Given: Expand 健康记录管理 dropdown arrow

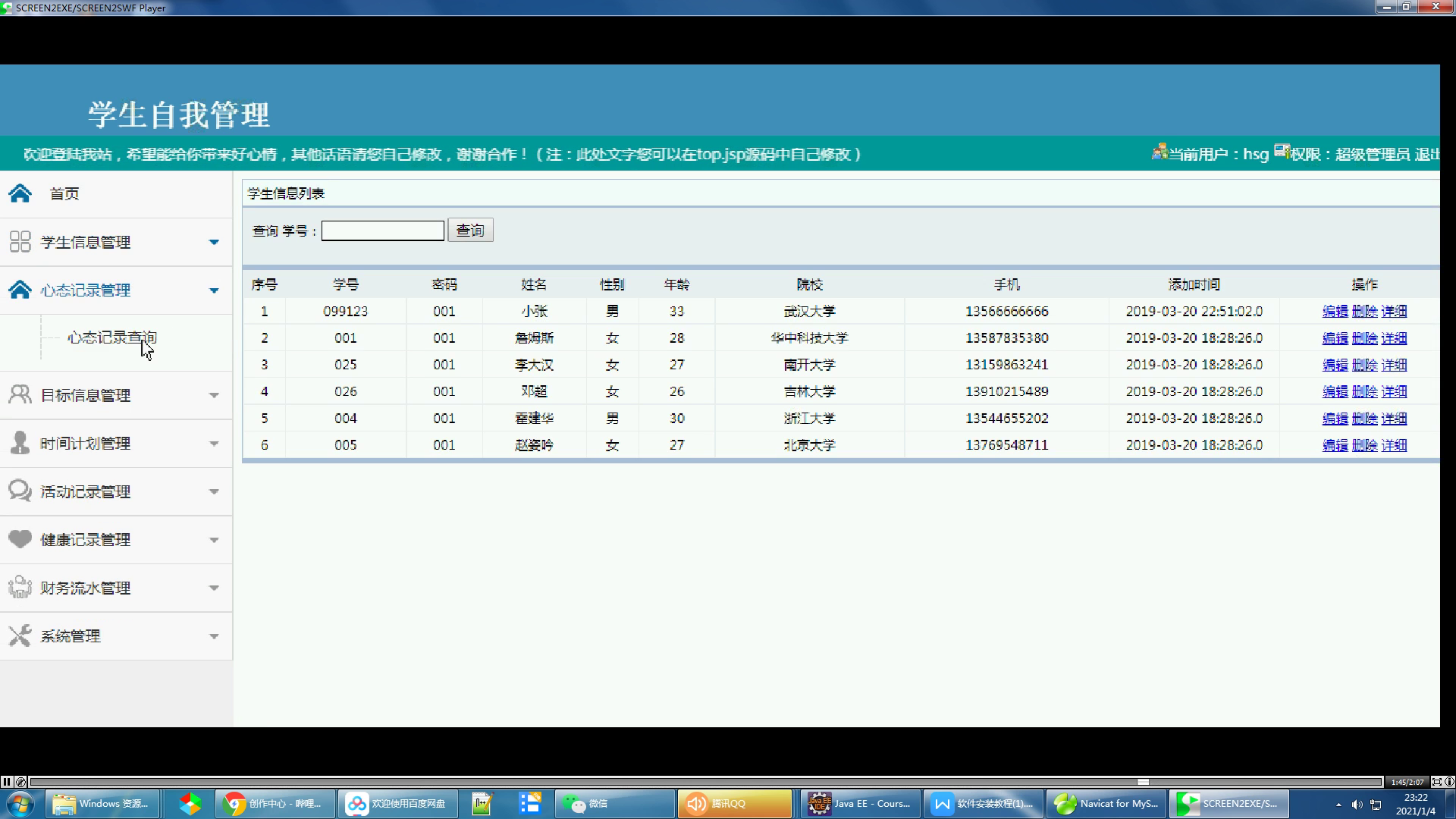Looking at the screenshot, I should point(214,540).
